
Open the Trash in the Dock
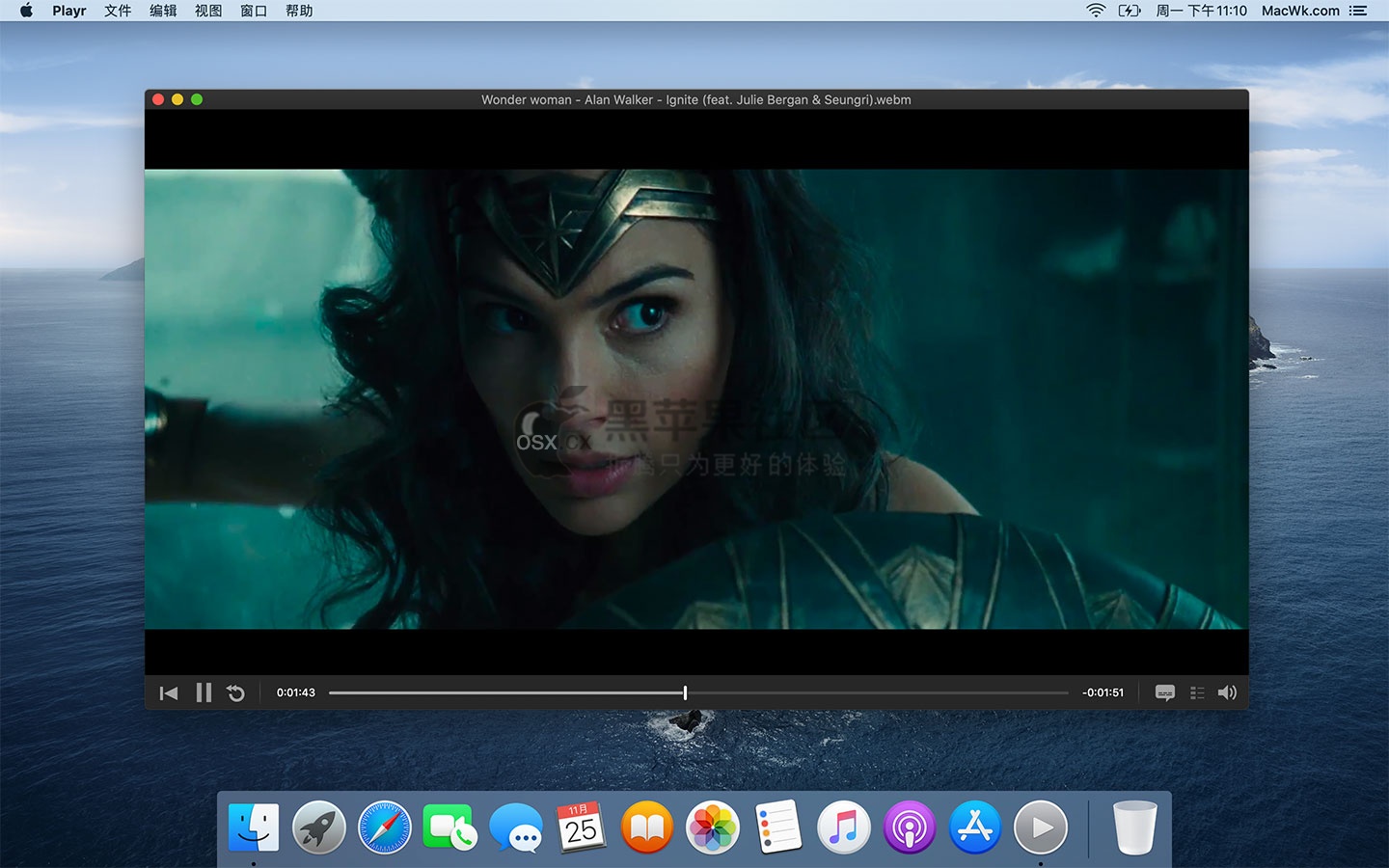pyautogui.click(x=1134, y=827)
